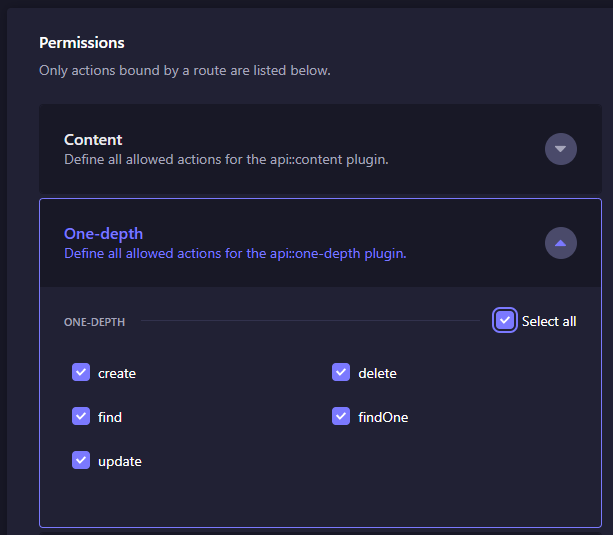Uncheck the find permission checkbox
613x535 pixels.
81,416
